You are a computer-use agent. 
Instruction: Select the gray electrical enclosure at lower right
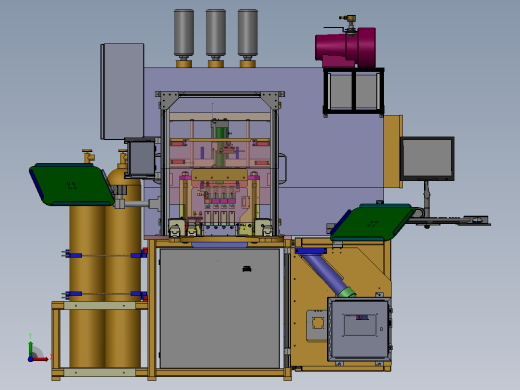pos(359,329)
